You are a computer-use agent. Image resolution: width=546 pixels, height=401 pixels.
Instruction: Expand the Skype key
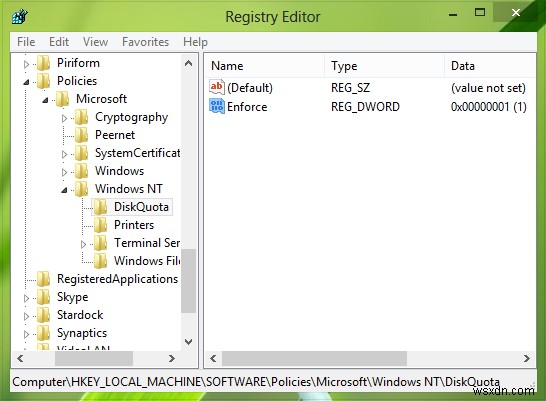(26, 298)
